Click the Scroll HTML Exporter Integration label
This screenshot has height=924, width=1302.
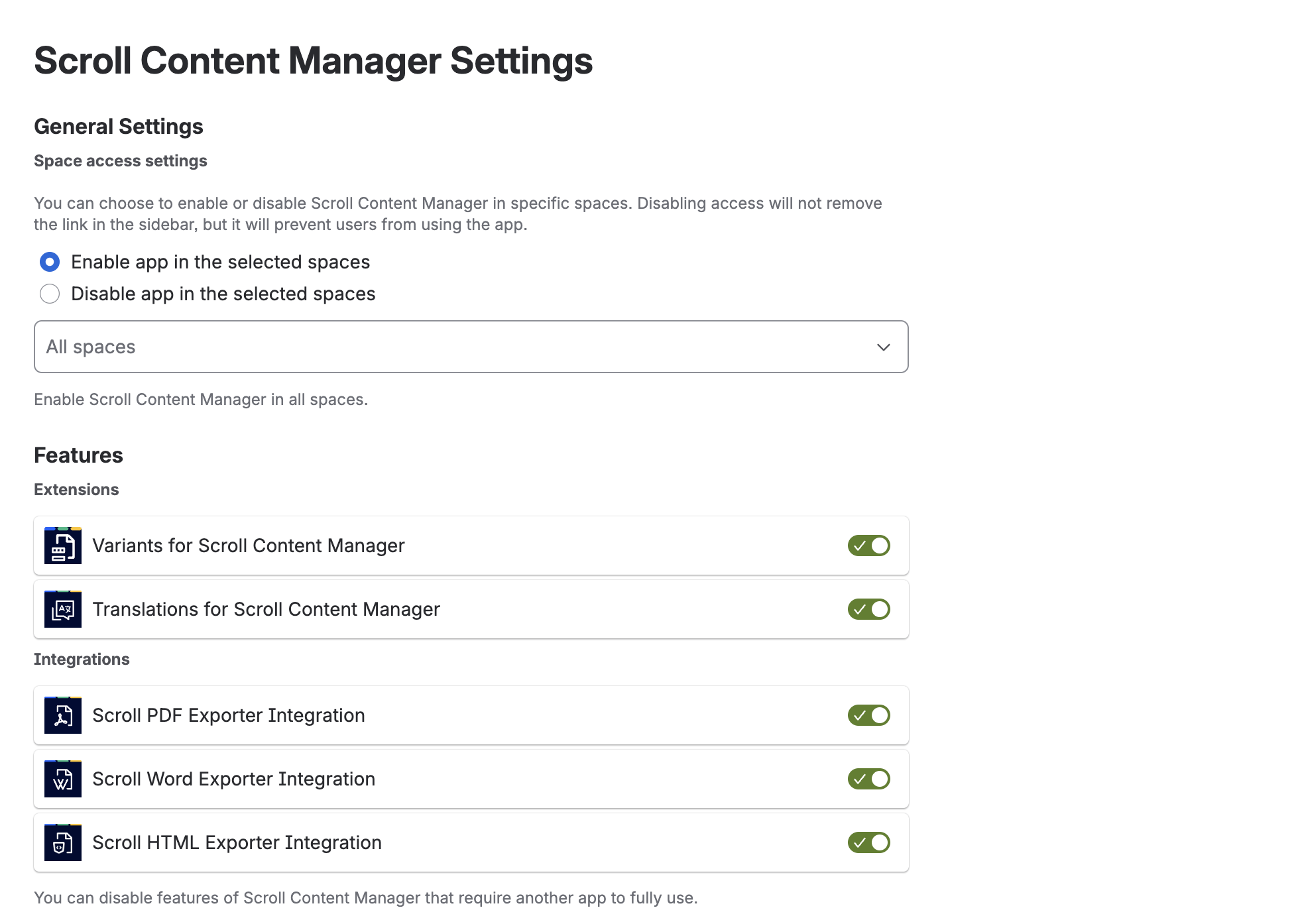[237, 842]
